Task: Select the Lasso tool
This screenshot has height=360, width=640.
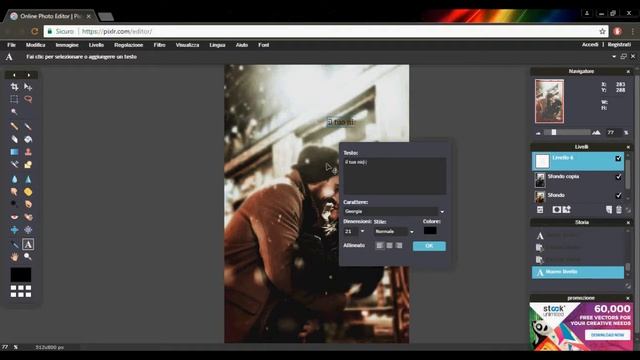Action: tap(28, 99)
